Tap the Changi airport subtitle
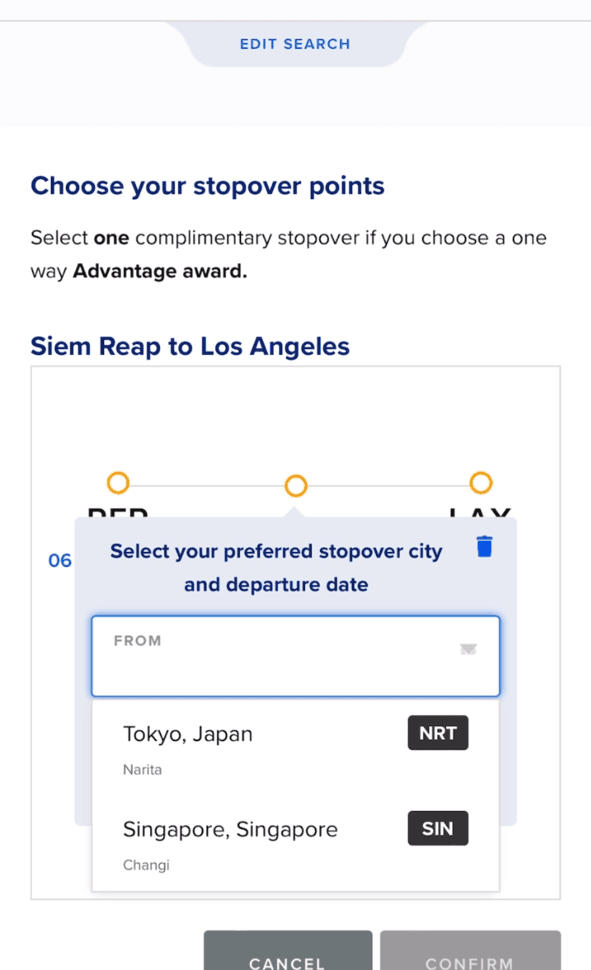 [x=146, y=865]
